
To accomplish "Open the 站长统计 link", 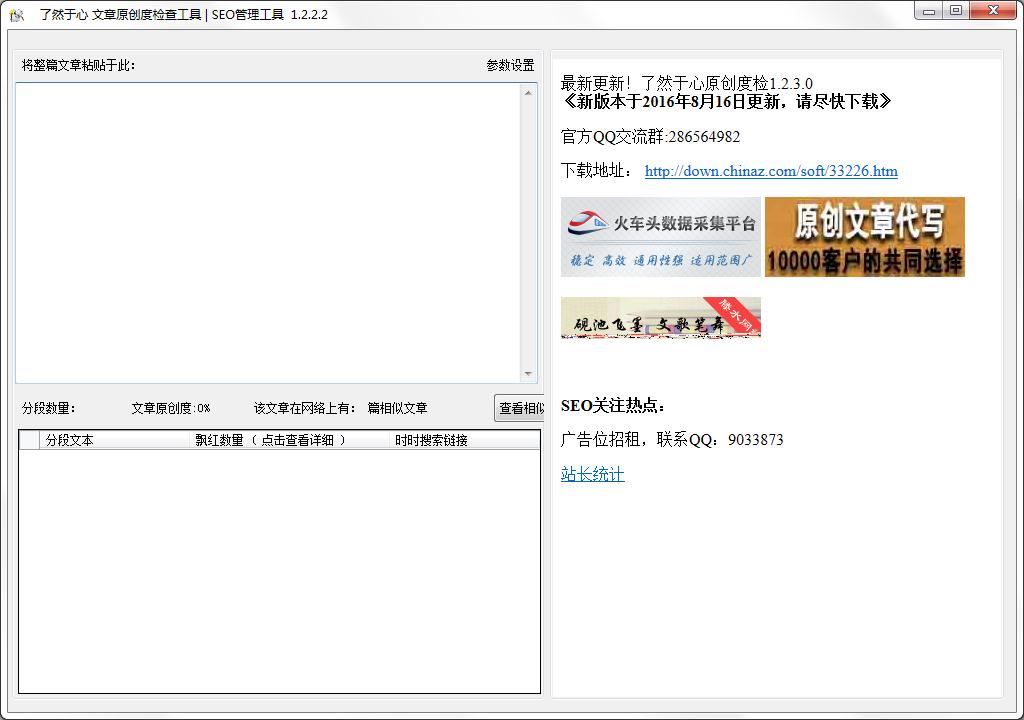I will (592, 474).
